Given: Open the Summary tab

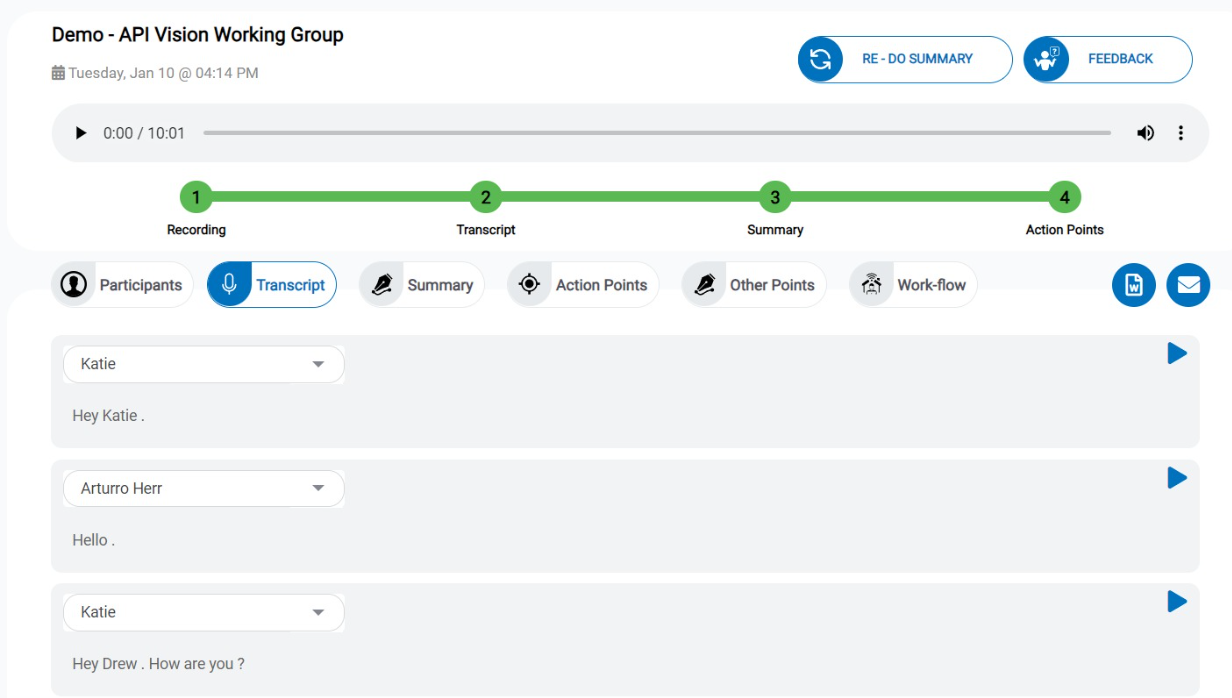Looking at the screenshot, I should click(422, 285).
